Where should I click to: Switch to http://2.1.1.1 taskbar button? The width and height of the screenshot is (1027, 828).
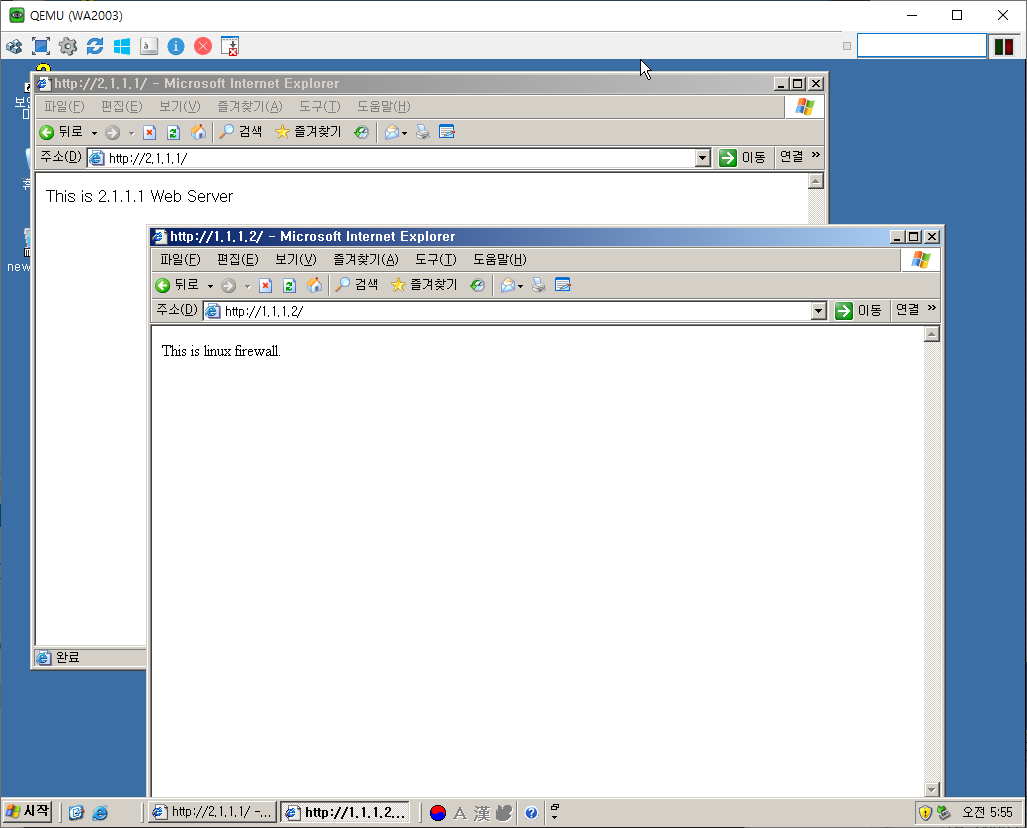click(x=212, y=812)
